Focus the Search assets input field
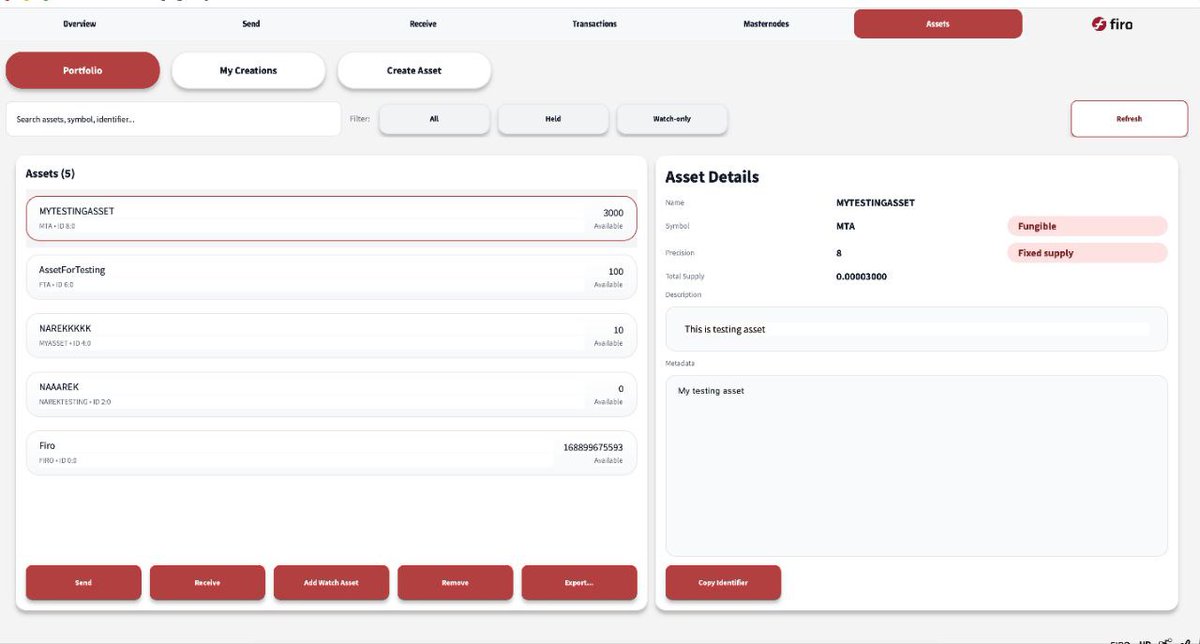 pyautogui.click(x=173, y=119)
